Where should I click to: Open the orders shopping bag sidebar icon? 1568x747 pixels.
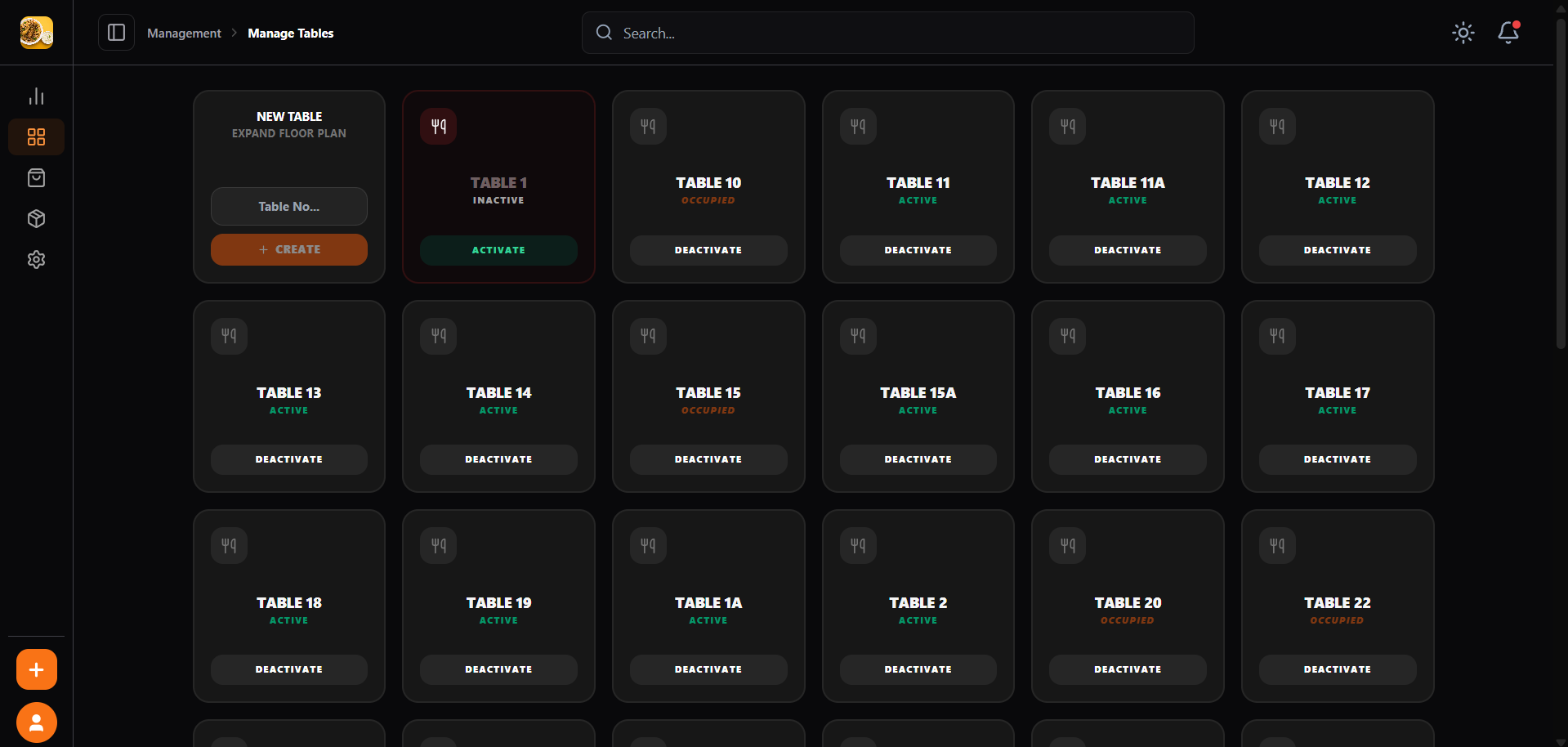tap(36, 178)
